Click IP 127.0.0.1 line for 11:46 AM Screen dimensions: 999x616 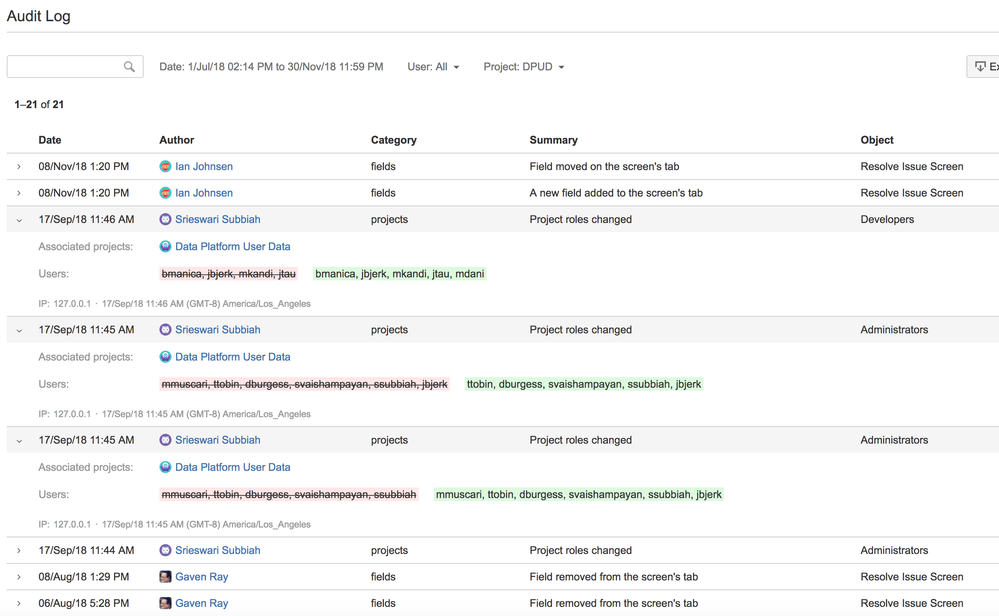point(174,304)
